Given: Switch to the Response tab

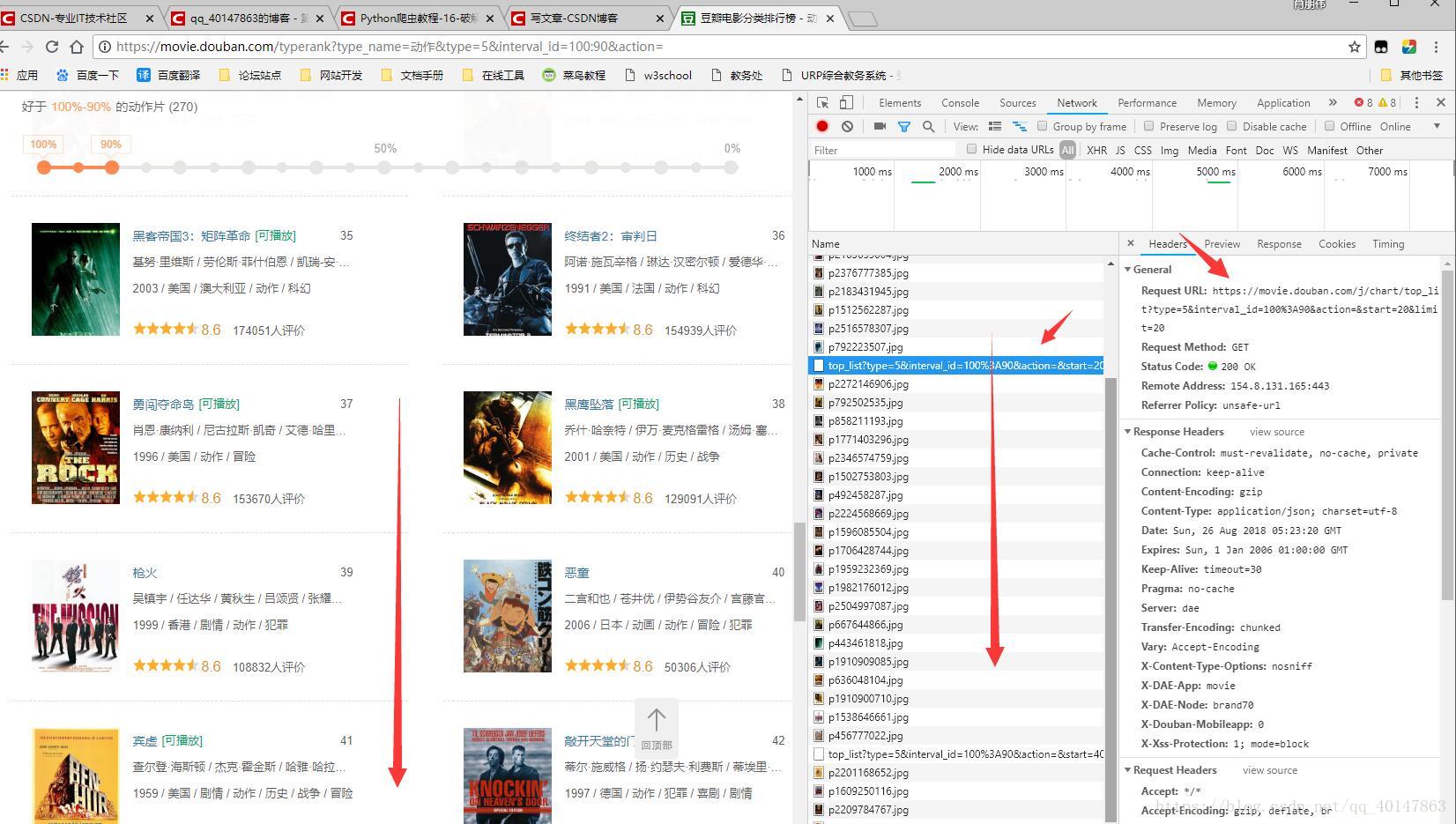Looking at the screenshot, I should [x=1279, y=243].
